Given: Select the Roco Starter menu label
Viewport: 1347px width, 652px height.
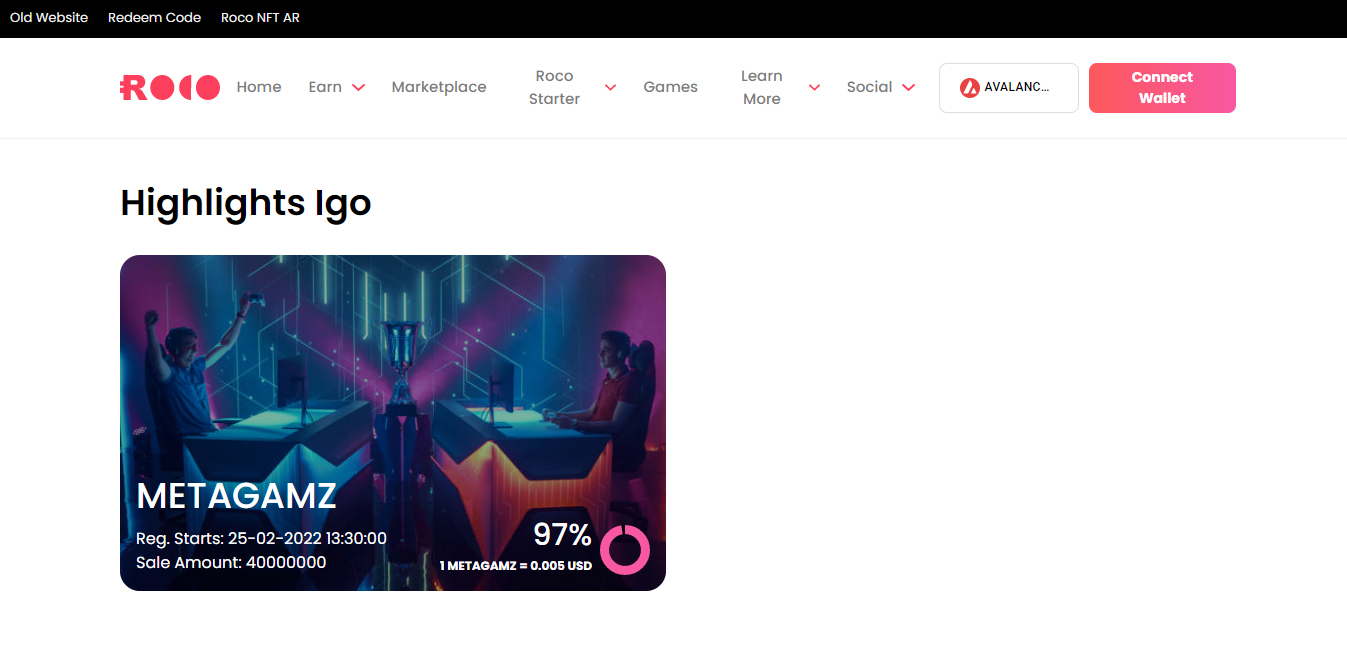Looking at the screenshot, I should point(554,87).
